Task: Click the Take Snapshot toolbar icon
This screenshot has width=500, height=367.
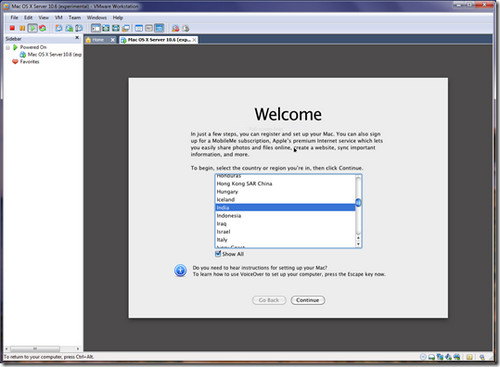Action: tap(59, 28)
